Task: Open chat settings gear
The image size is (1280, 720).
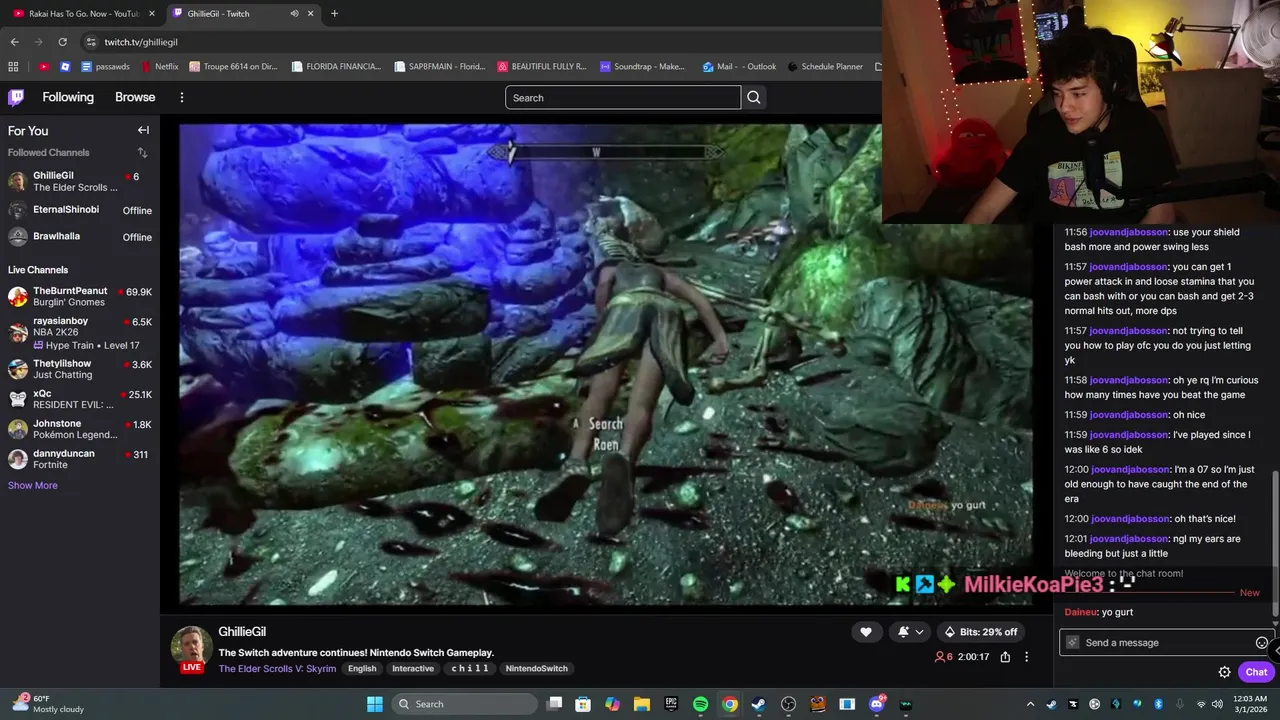Action: coord(1224,672)
